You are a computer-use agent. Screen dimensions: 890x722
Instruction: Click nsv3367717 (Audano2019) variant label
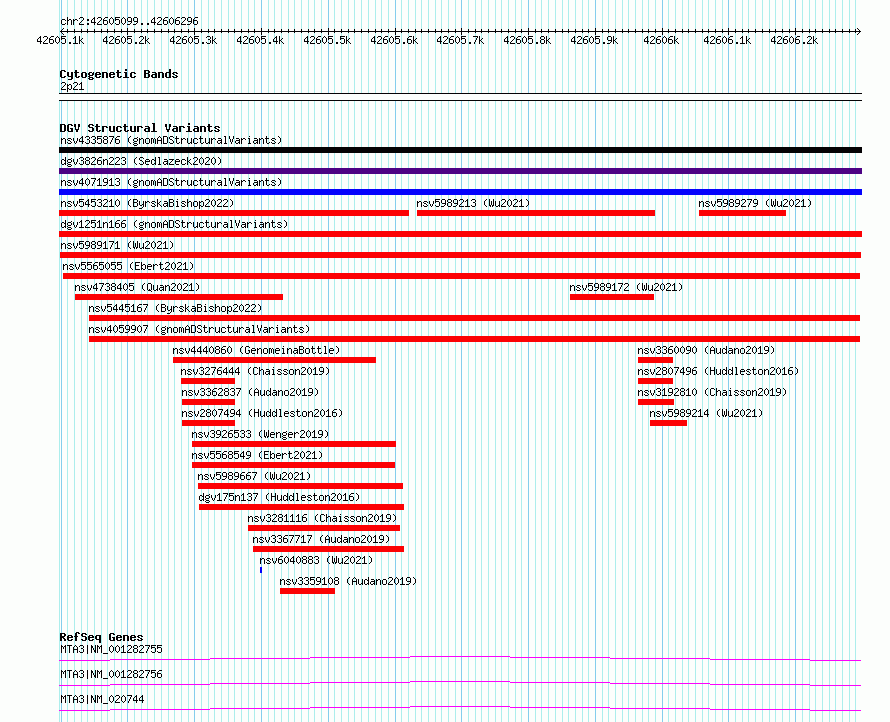pos(321,539)
